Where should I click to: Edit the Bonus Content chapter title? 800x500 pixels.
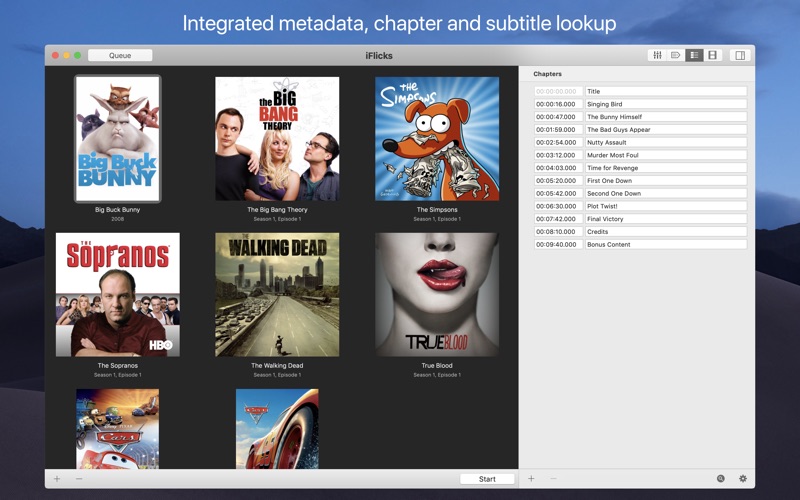[x=665, y=244]
